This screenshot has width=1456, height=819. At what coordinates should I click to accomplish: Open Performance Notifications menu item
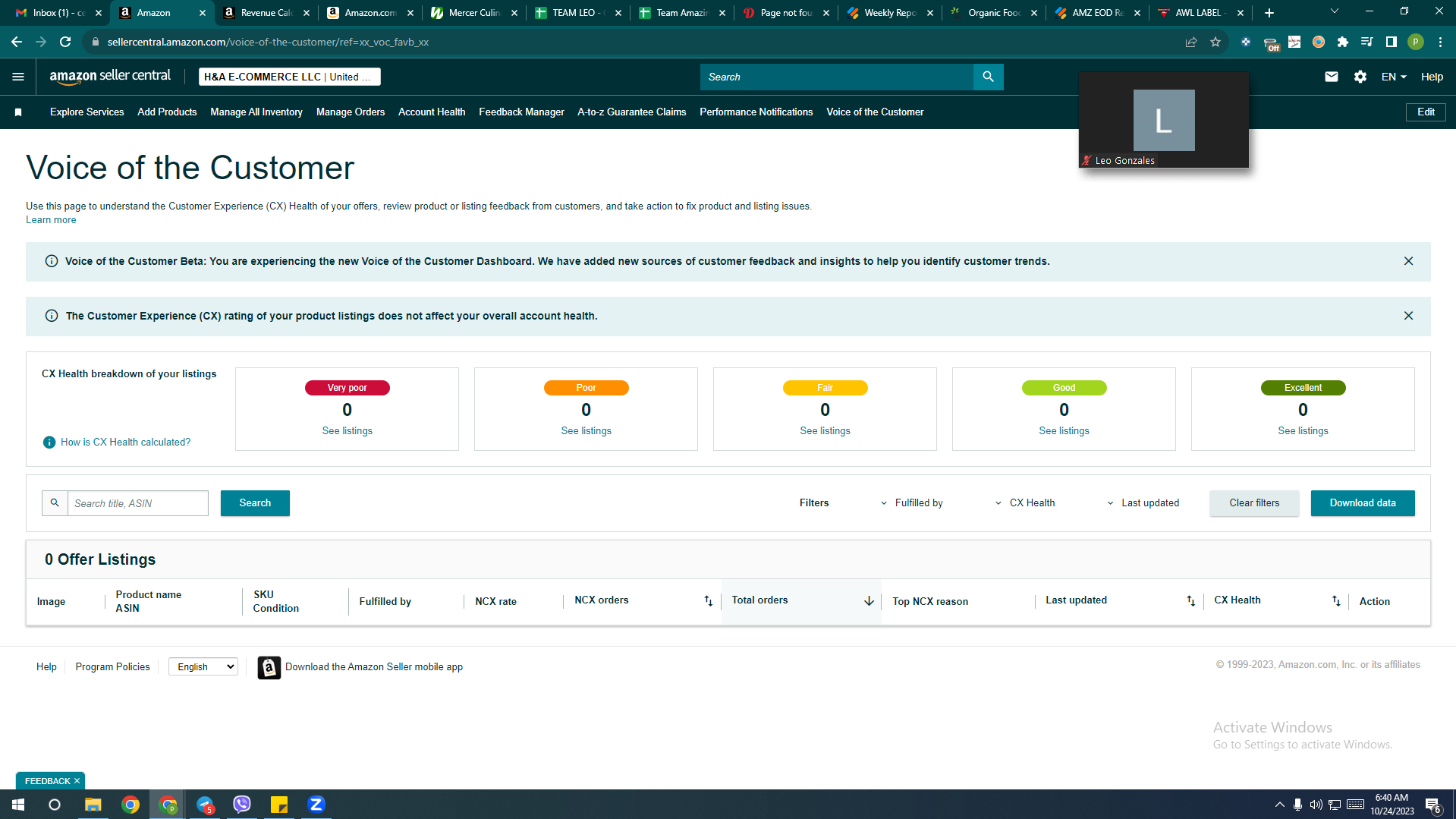click(x=756, y=112)
